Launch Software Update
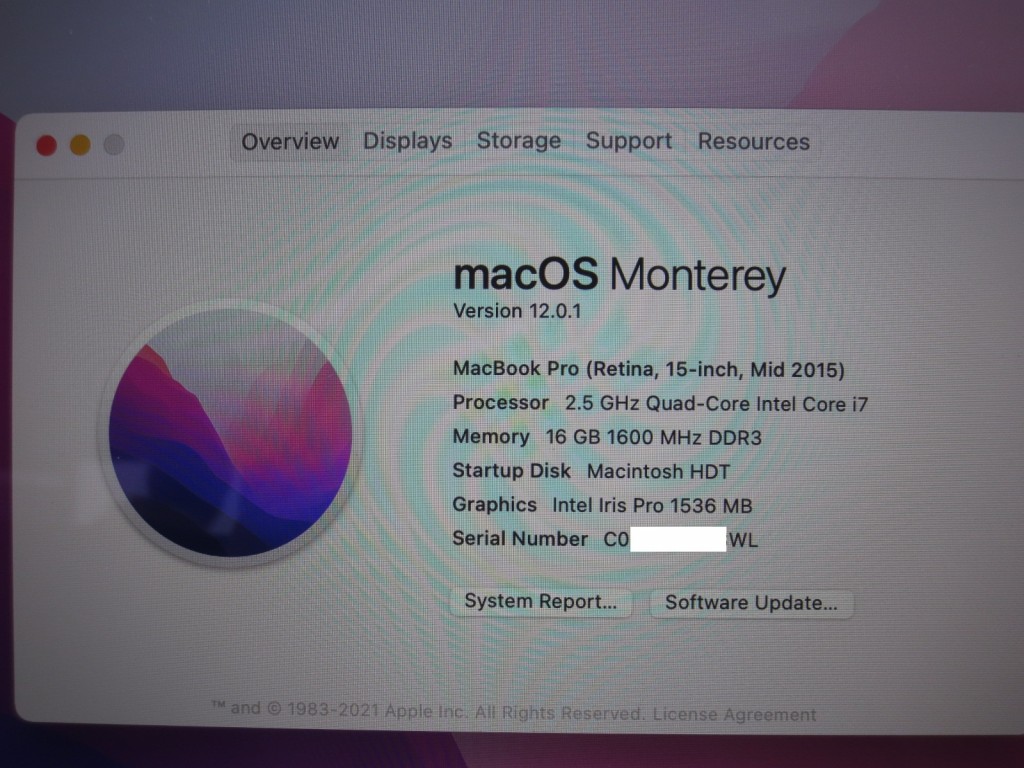Screen dimensions: 1024x768 coord(751,603)
